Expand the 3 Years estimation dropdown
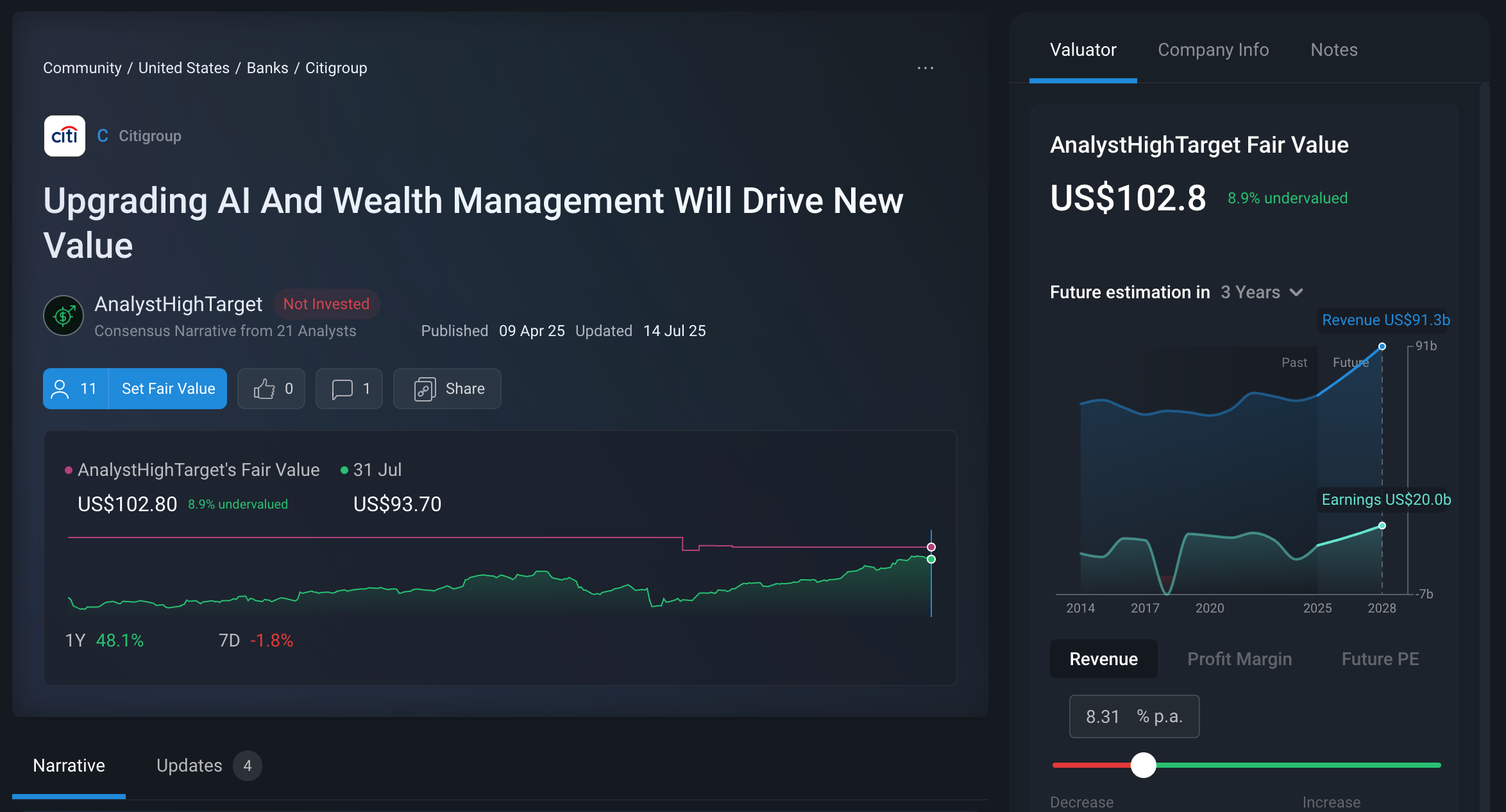This screenshot has width=1506, height=812. pos(1262,292)
